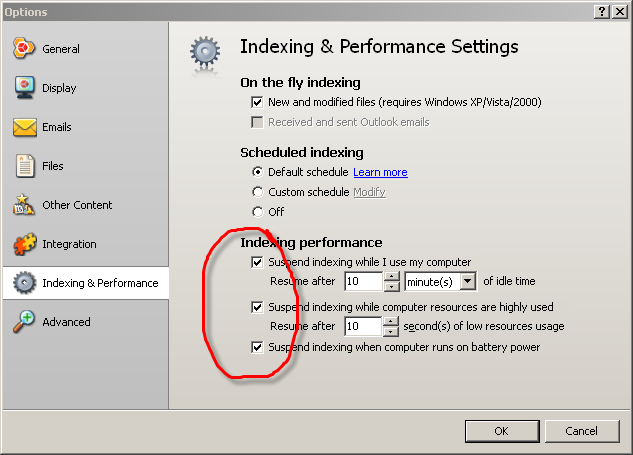Screen dimensions: 633x455
Task: Open the Emails envelope icon
Action: coord(25,127)
